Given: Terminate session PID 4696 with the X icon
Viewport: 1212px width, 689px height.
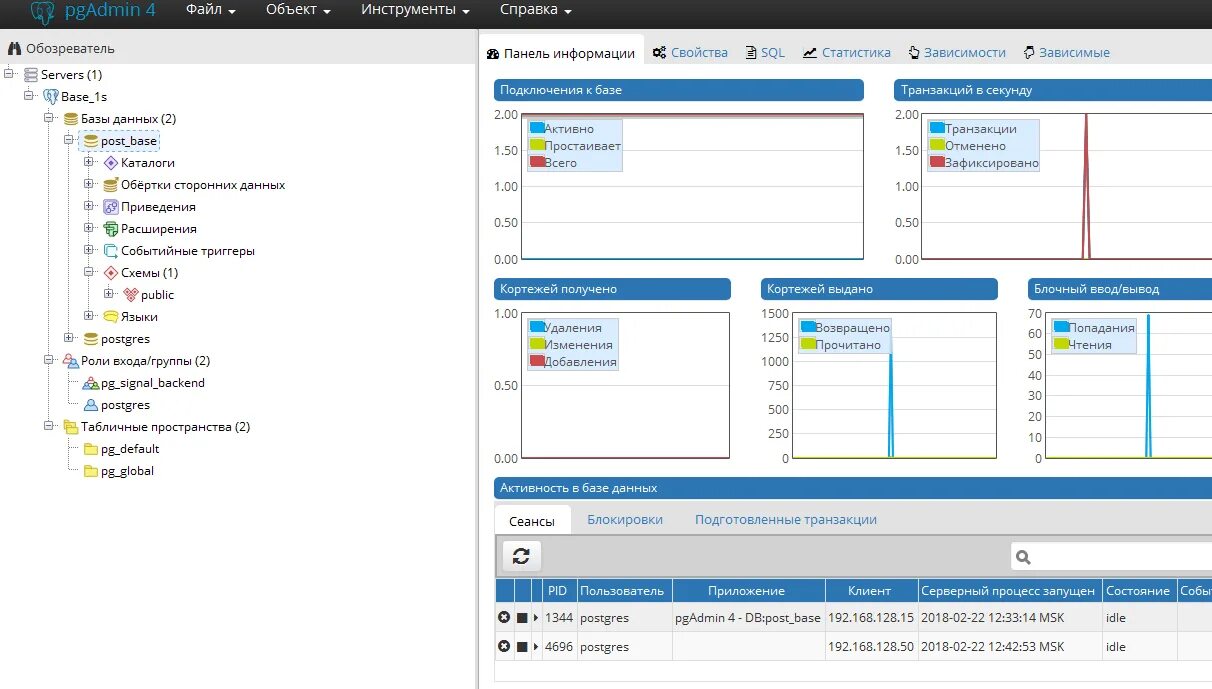Looking at the screenshot, I should point(504,647).
